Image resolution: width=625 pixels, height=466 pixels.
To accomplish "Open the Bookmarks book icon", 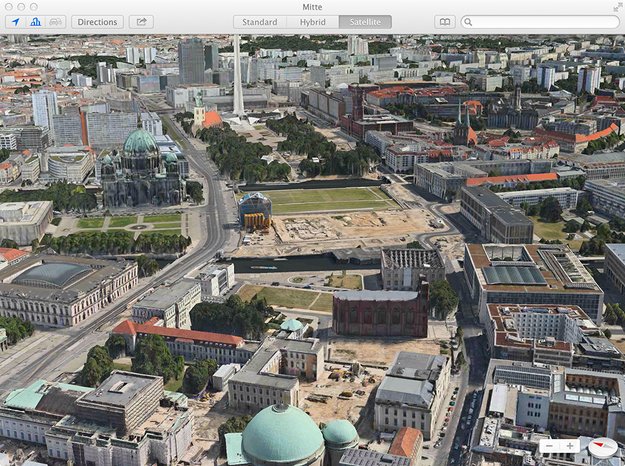I will (x=445, y=22).
